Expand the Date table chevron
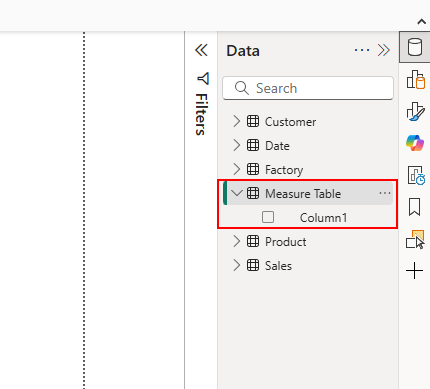The image size is (430, 389). point(236,145)
